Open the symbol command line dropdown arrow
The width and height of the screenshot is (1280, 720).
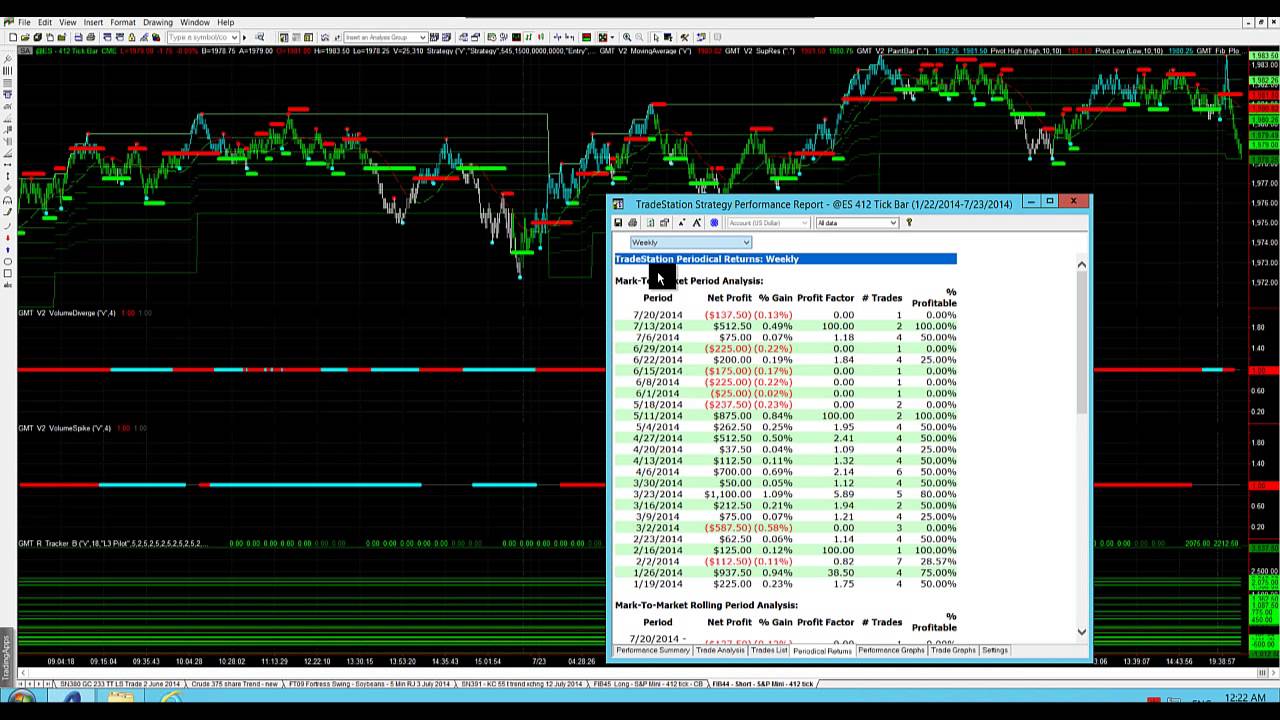point(234,37)
